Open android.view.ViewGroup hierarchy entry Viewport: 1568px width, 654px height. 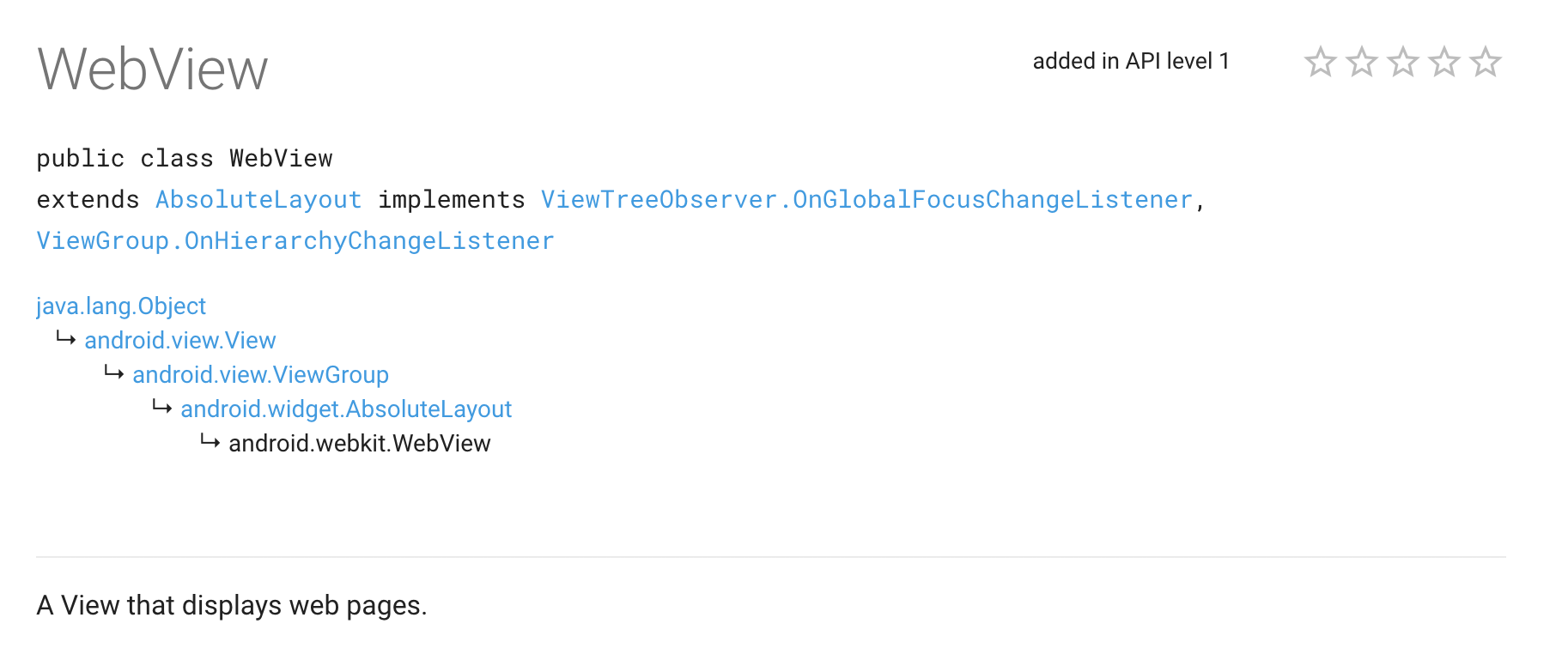pos(260,375)
